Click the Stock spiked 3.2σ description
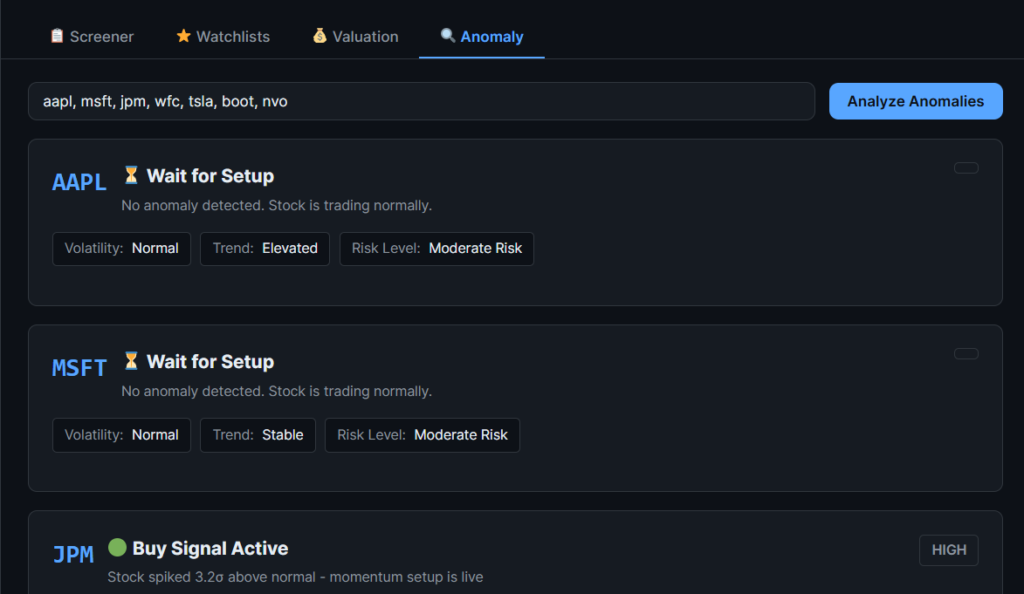Image resolution: width=1024 pixels, height=594 pixels. point(295,577)
